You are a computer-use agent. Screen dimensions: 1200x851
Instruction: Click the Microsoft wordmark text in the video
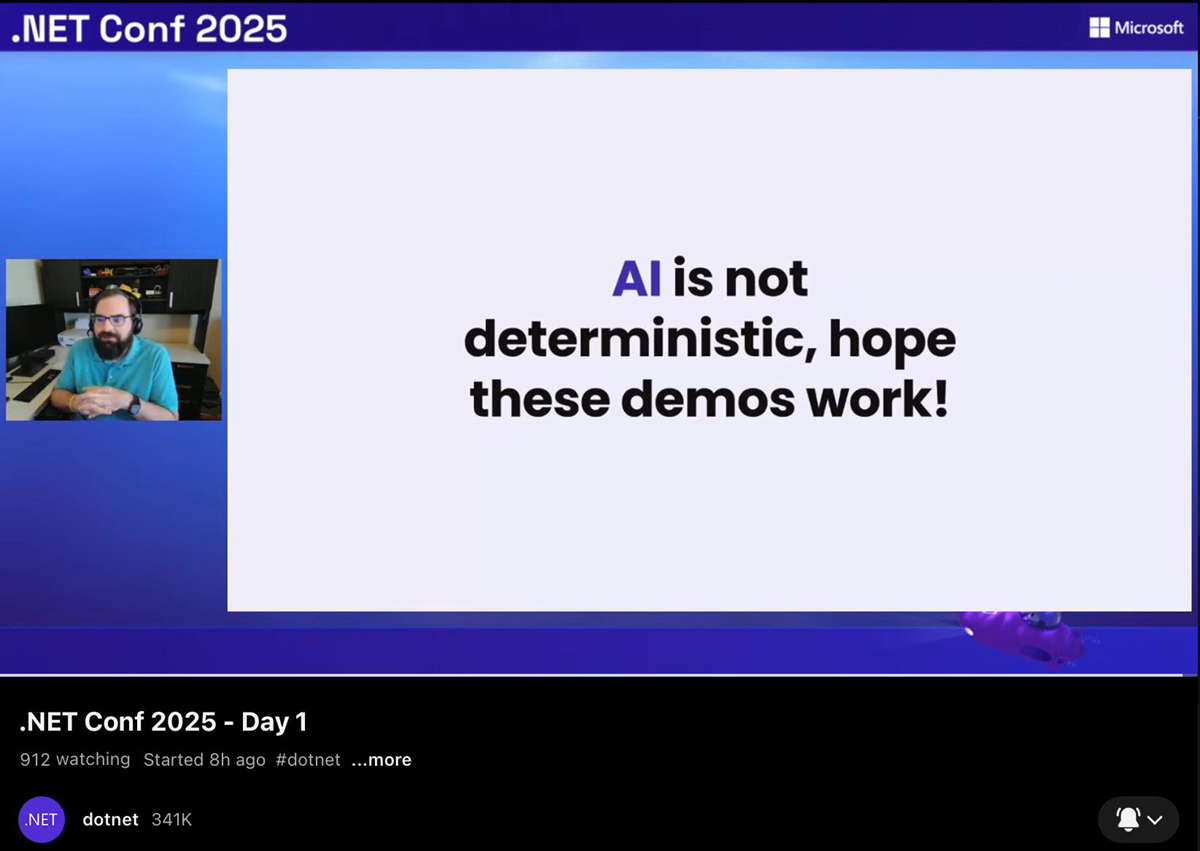click(x=1149, y=28)
